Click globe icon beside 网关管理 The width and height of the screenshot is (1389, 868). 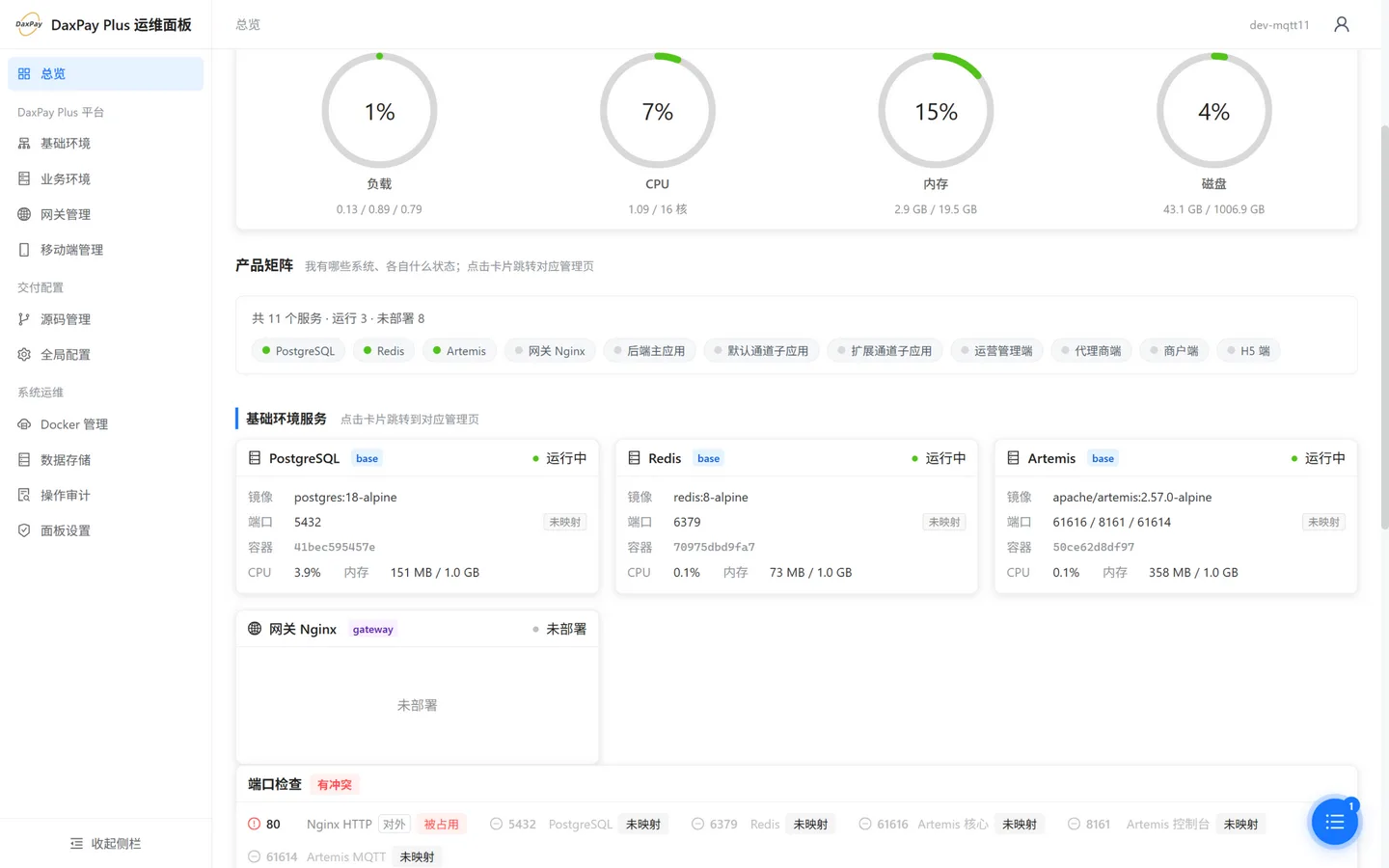pos(24,214)
